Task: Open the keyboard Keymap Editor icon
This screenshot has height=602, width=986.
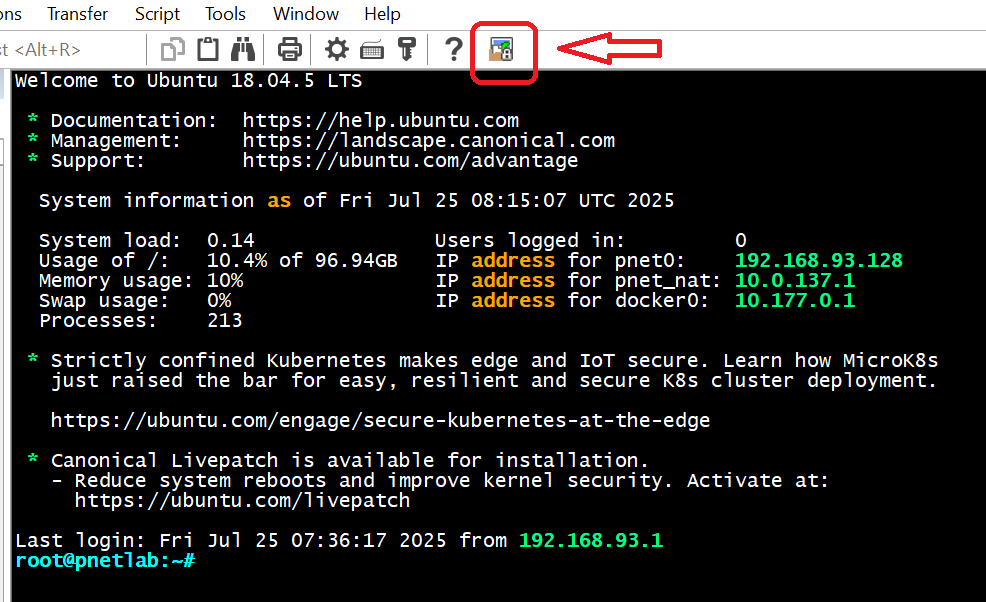Action: [x=372, y=50]
